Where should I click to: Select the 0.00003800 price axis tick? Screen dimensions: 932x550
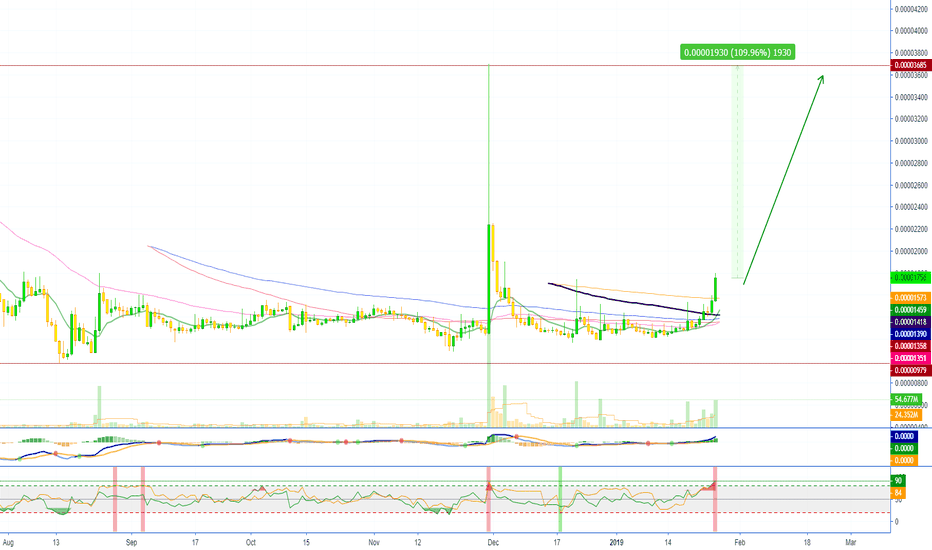click(x=912, y=53)
